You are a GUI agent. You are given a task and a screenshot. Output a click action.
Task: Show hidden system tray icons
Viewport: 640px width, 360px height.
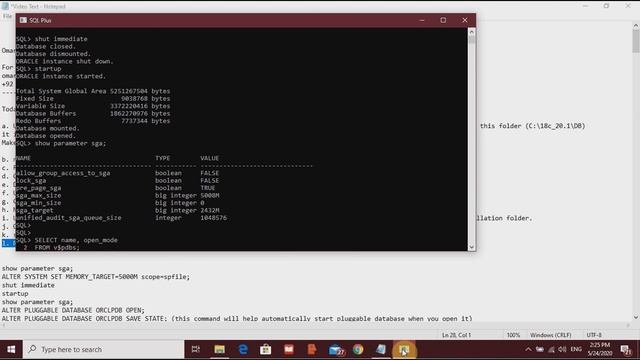(528, 349)
